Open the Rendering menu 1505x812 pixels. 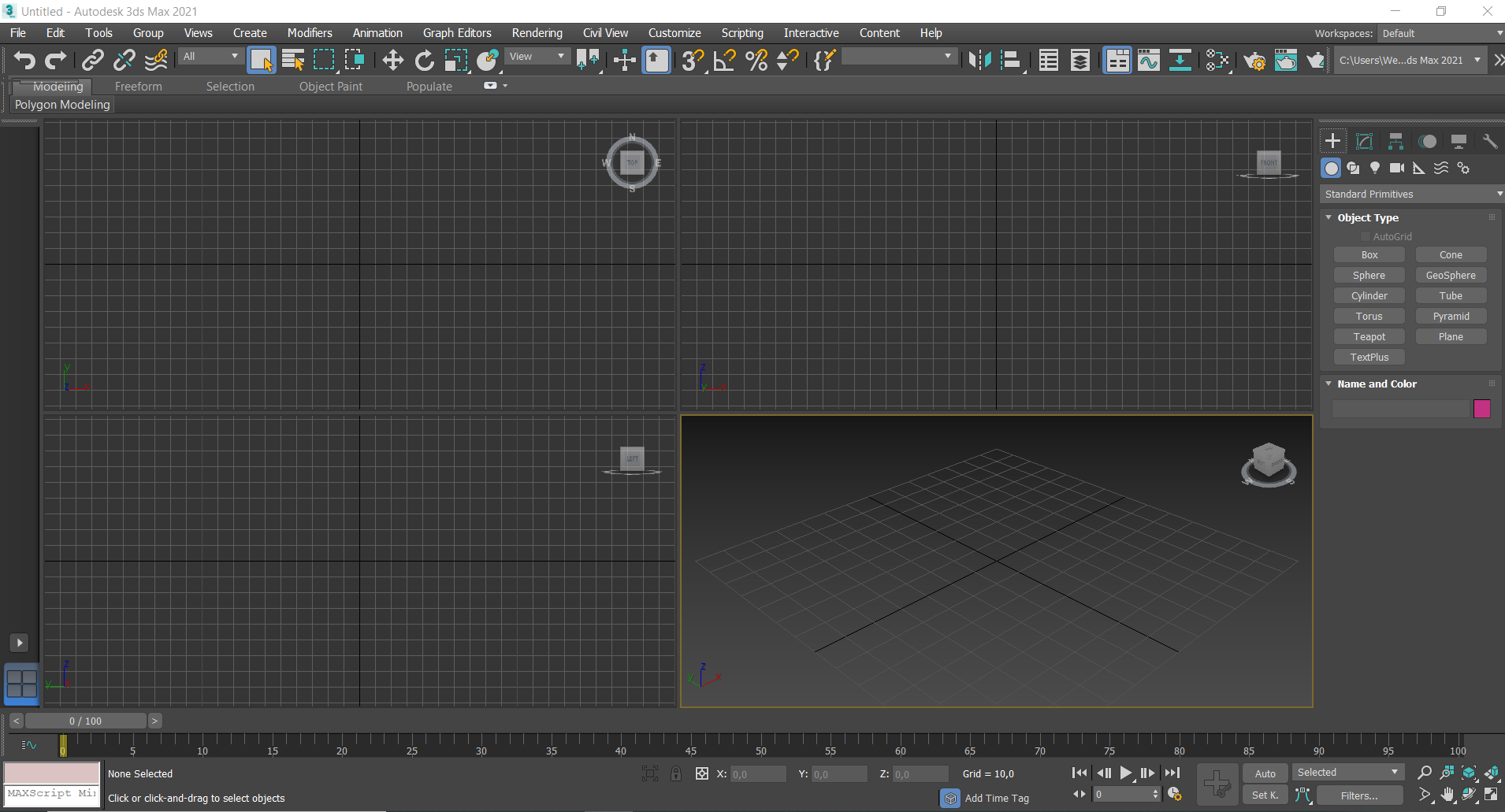[x=537, y=32]
